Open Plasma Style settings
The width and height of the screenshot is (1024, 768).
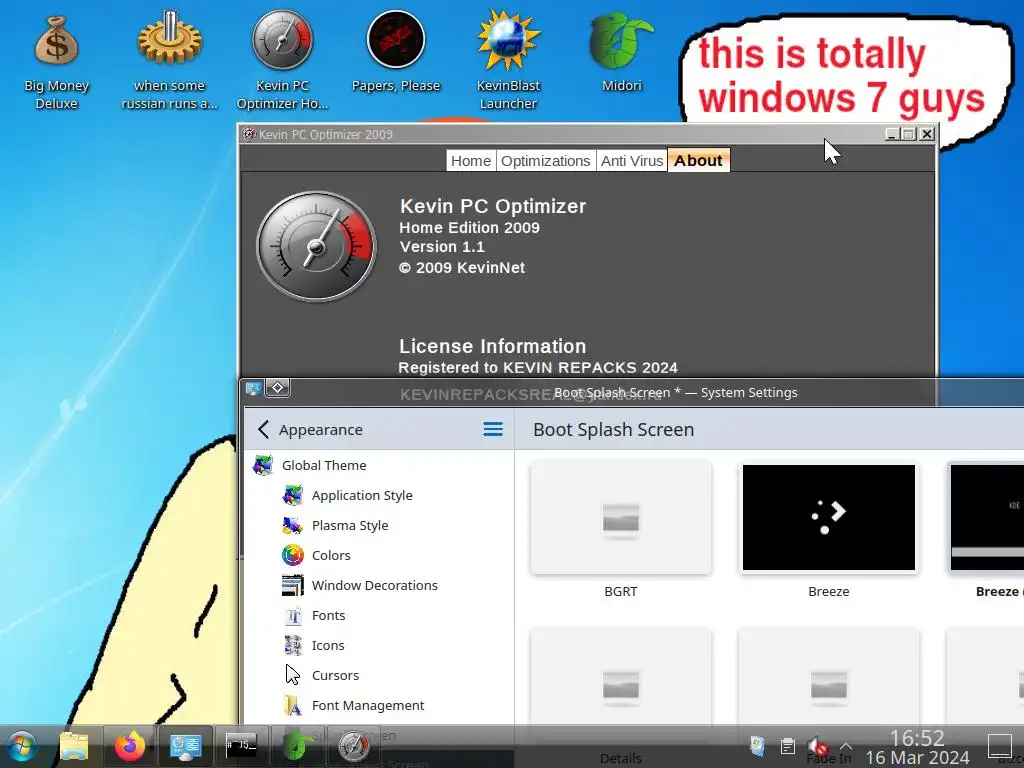(x=379, y=525)
